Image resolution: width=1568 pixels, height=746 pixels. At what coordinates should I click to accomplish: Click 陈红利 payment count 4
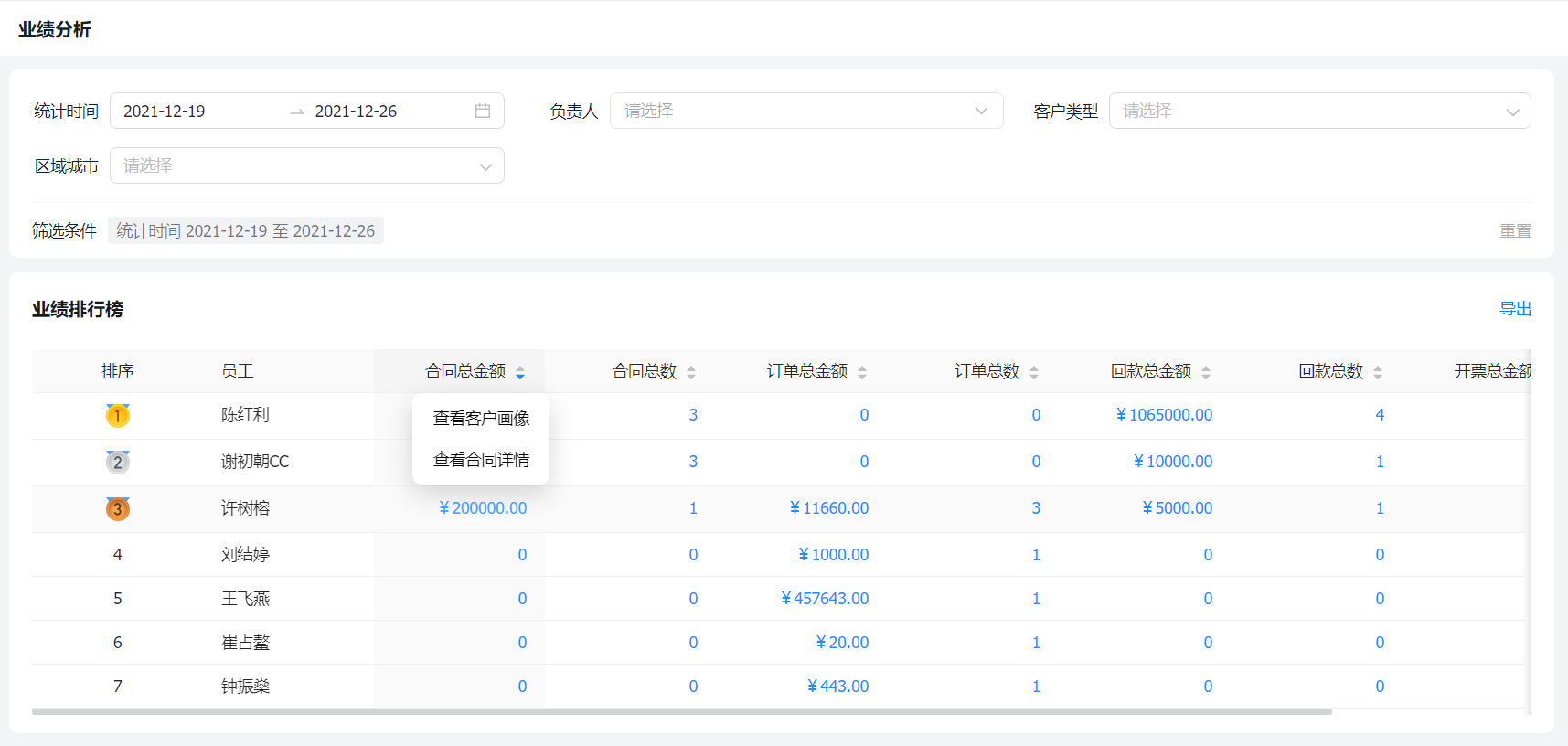(1380, 415)
